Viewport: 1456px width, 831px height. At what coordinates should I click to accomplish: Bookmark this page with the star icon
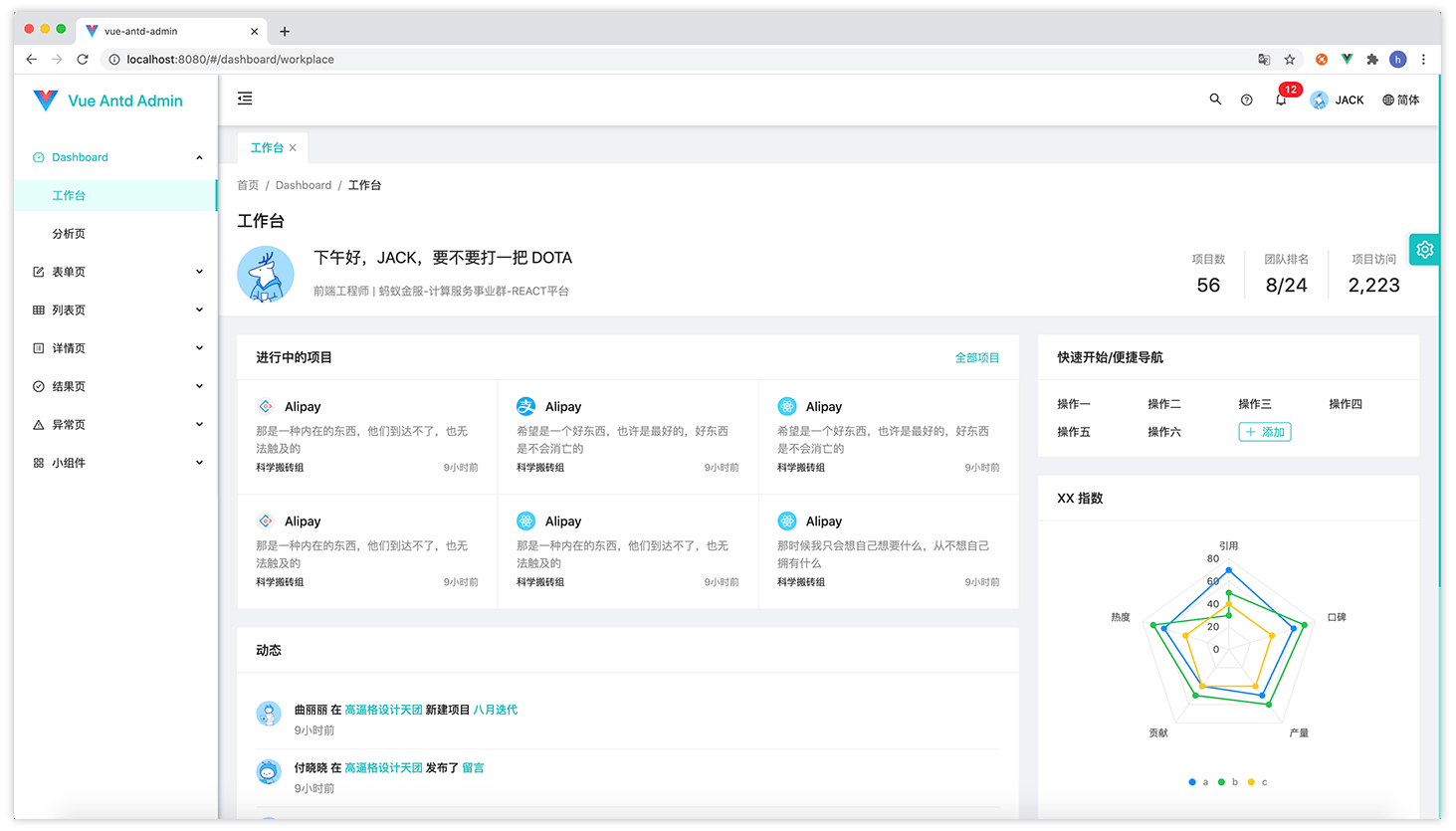click(1290, 60)
